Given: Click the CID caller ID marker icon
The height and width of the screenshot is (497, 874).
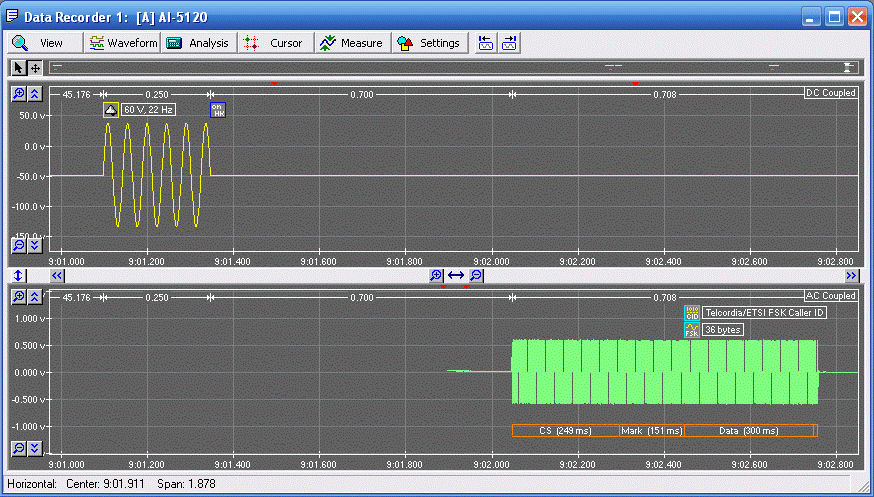Looking at the screenshot, I should 691,313.
